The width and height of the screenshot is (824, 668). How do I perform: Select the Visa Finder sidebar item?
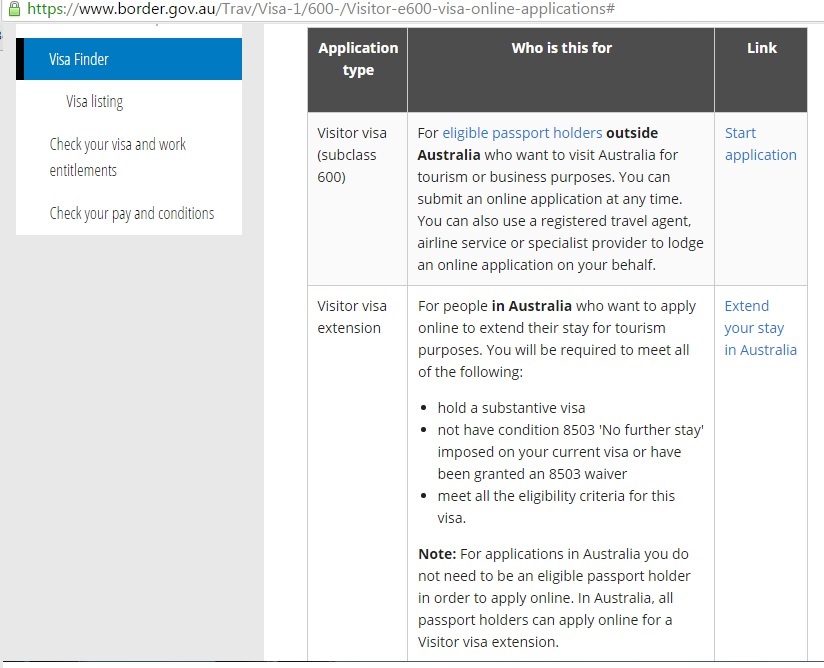79,59
